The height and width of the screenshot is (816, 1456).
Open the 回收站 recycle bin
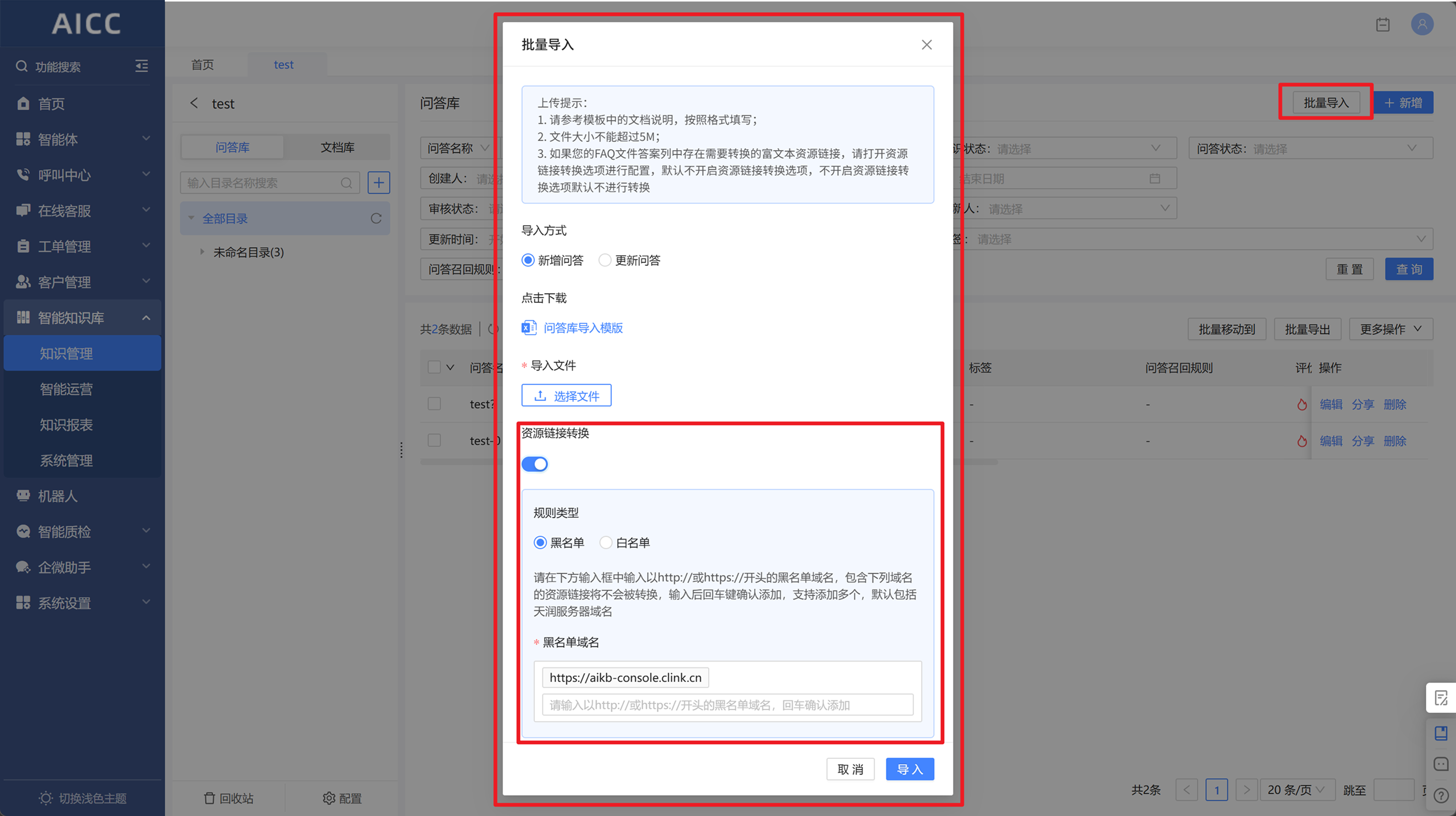click(x=229, y=798)
